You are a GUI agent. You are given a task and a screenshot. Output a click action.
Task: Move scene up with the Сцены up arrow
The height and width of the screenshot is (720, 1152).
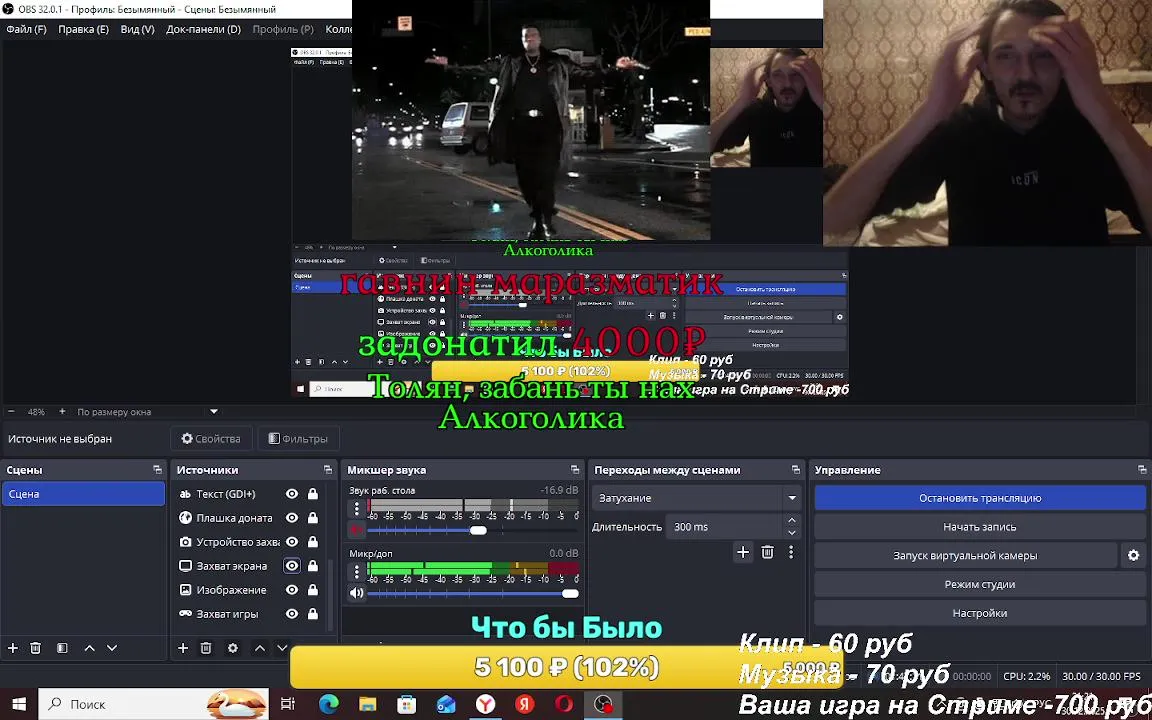(x=90, y=648)
